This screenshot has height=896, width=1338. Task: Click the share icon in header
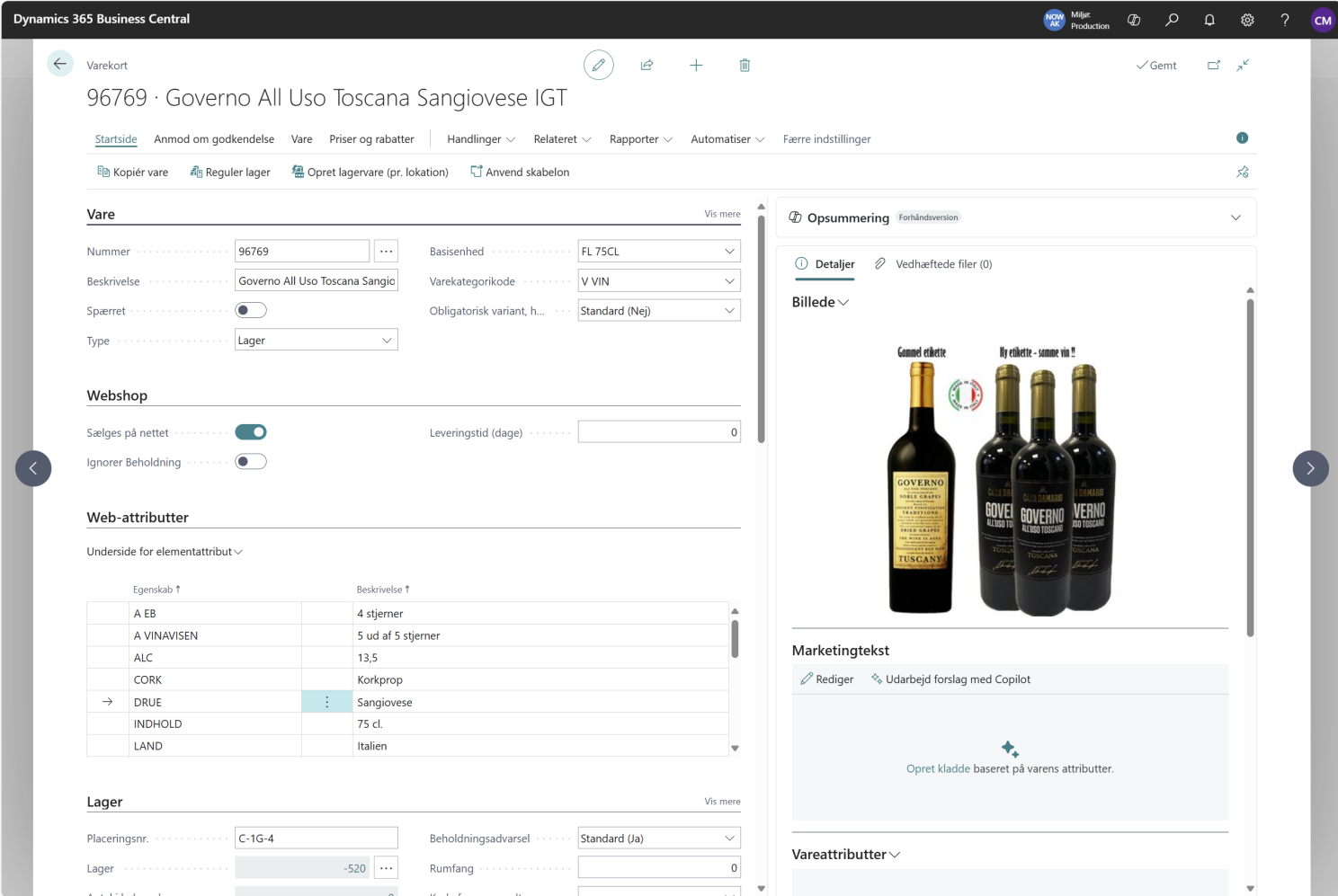tap(647, 65)
